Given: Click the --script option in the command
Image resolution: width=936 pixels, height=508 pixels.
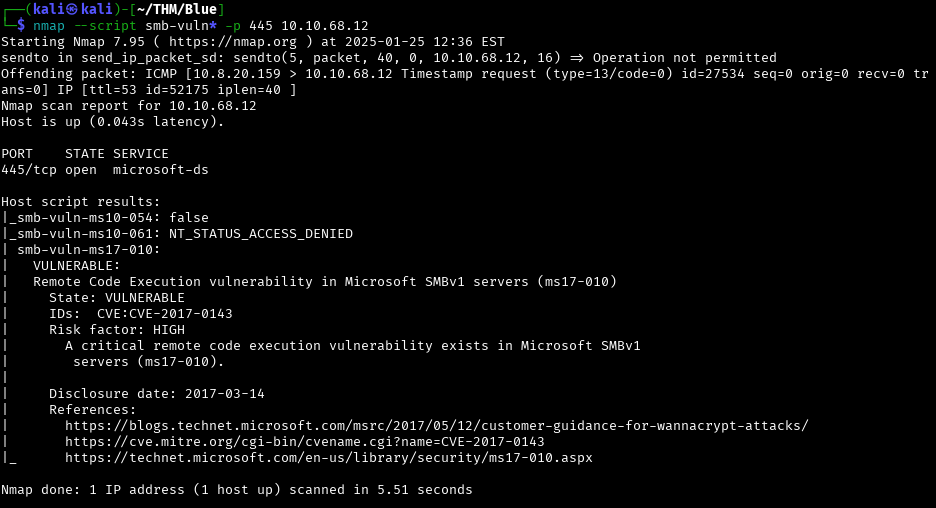Looking at the screenshot, I should (104, 25).
